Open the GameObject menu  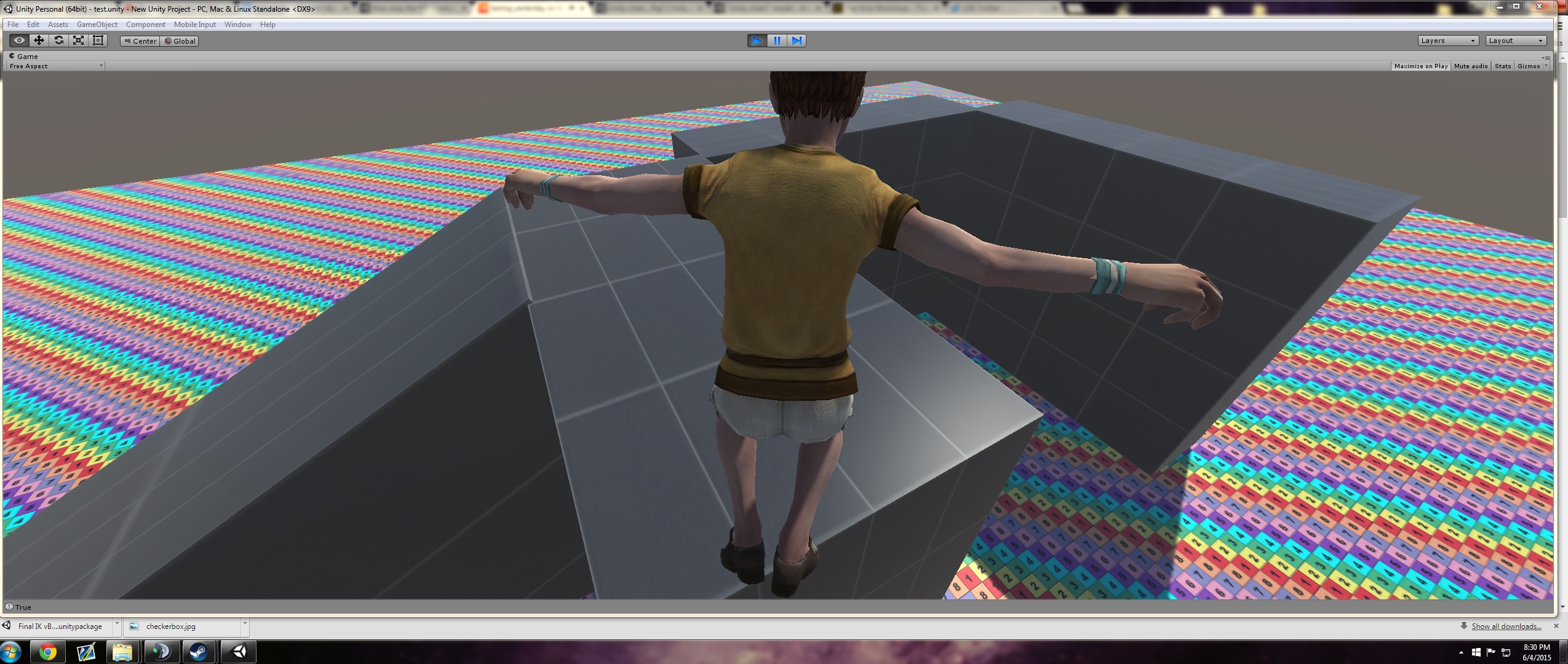pos(97,25)
